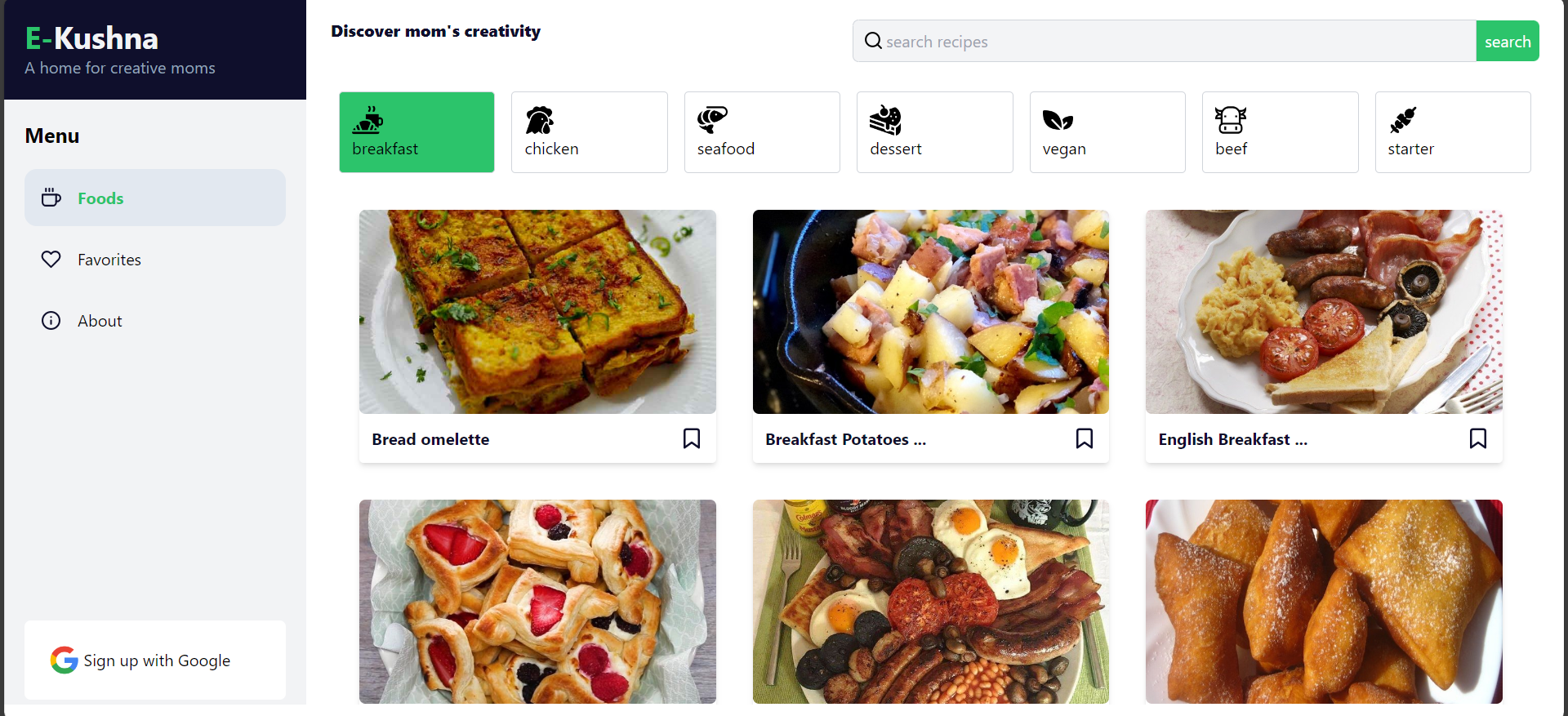Open the Foods menu item
1568x716 pixels.
tap(155, 198)
